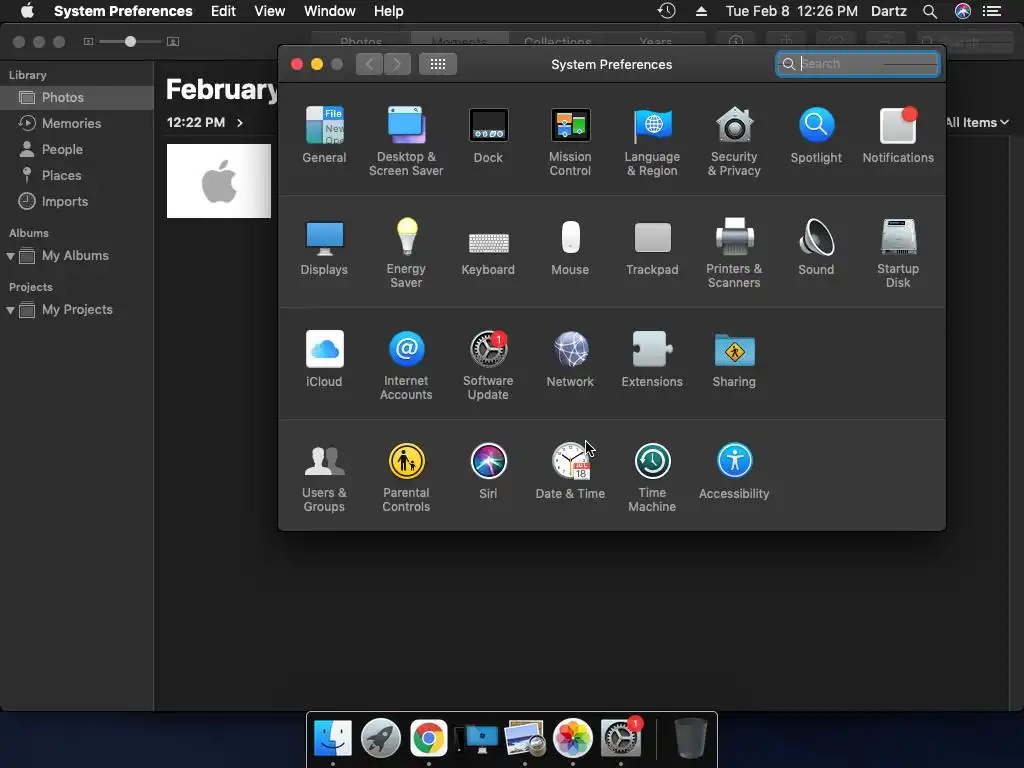Open Notifications preferences

coord(898,135)
